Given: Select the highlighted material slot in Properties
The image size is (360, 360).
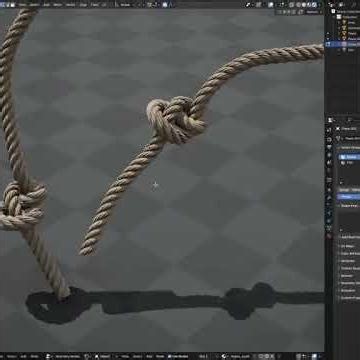Looking at the screenshot, I should 349,157.
